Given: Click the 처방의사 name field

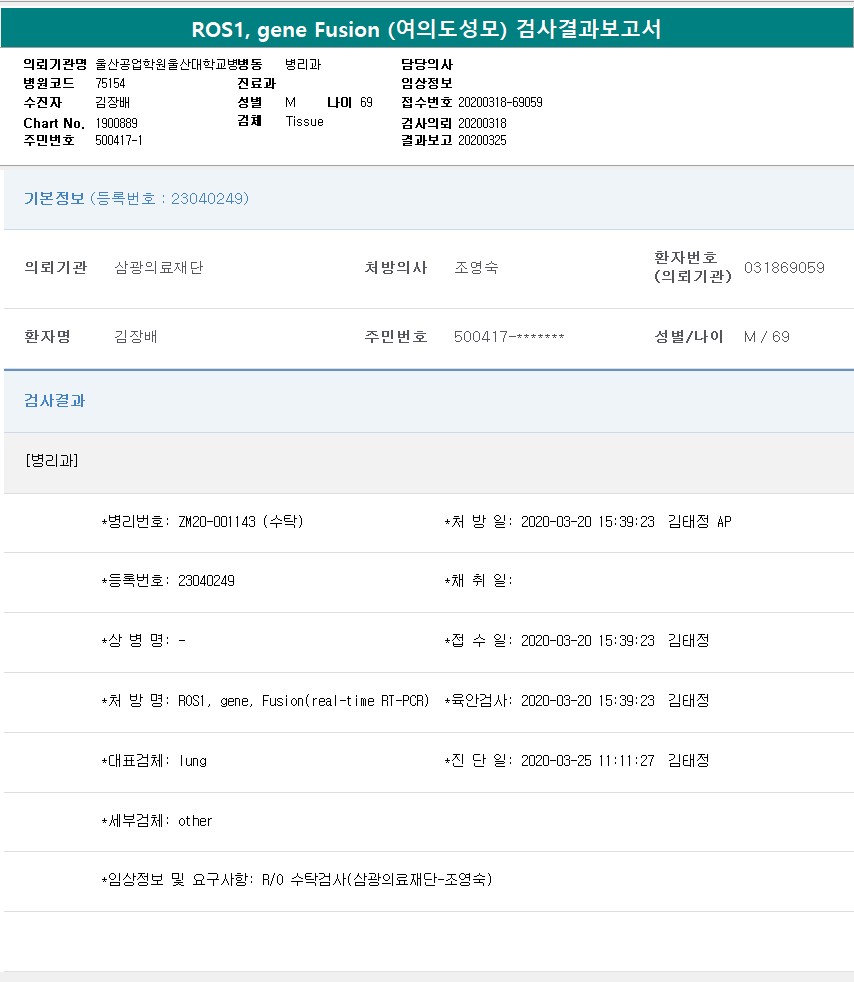Looking at the screenshot, I should (x=476, y=268).
